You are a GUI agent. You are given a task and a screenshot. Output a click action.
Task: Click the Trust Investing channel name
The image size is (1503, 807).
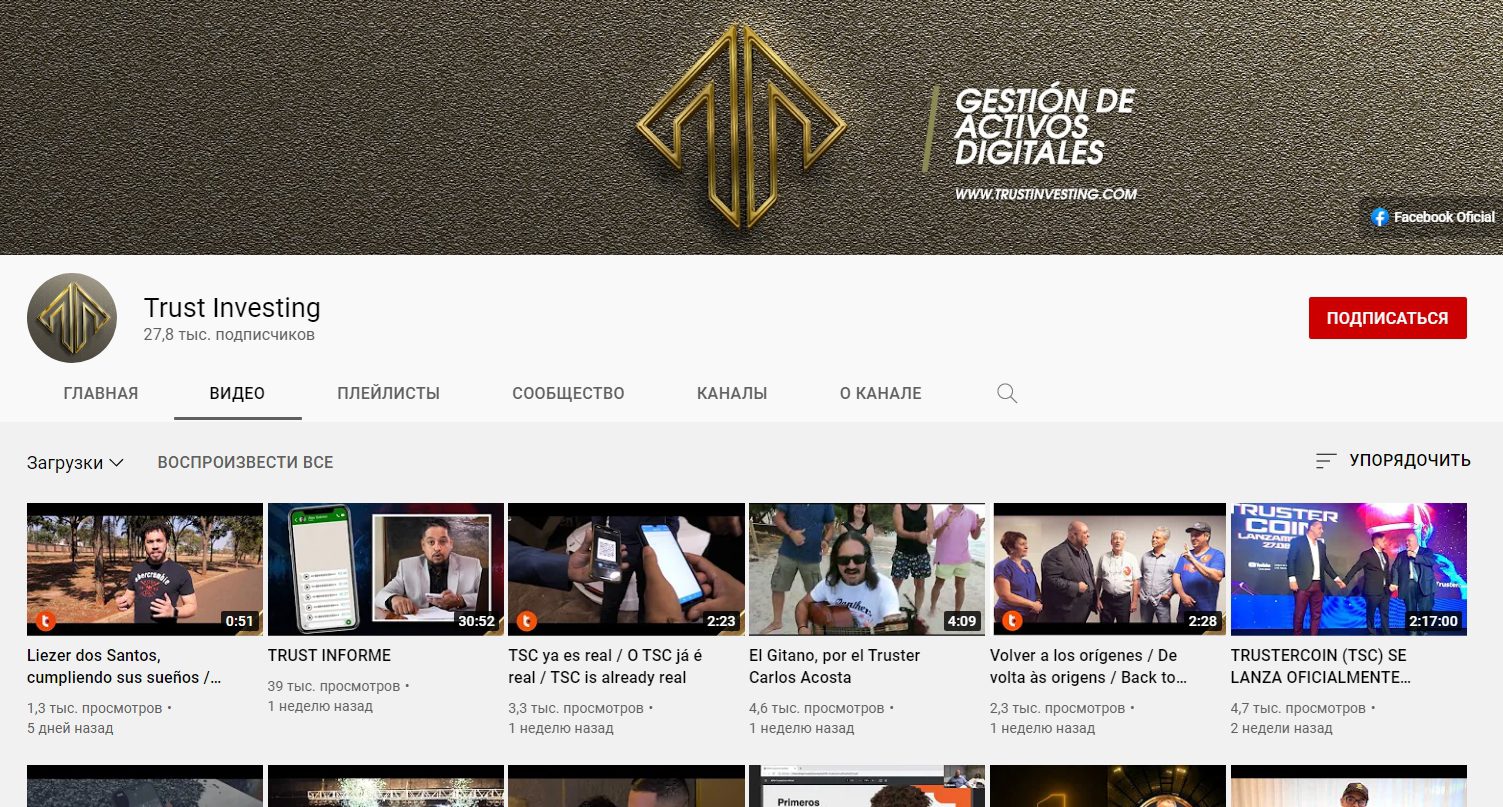click(232, 308)
